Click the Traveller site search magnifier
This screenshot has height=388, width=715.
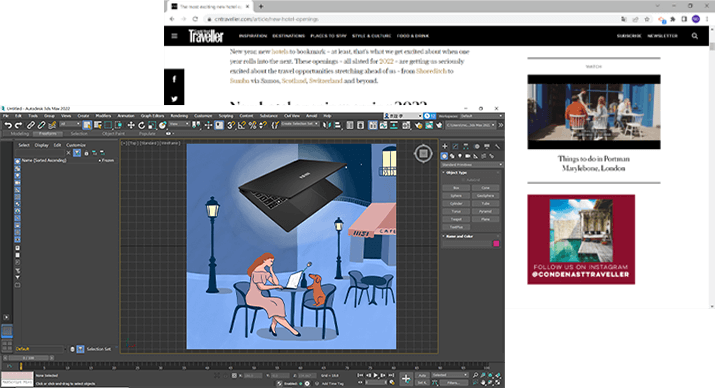[694, 36]
